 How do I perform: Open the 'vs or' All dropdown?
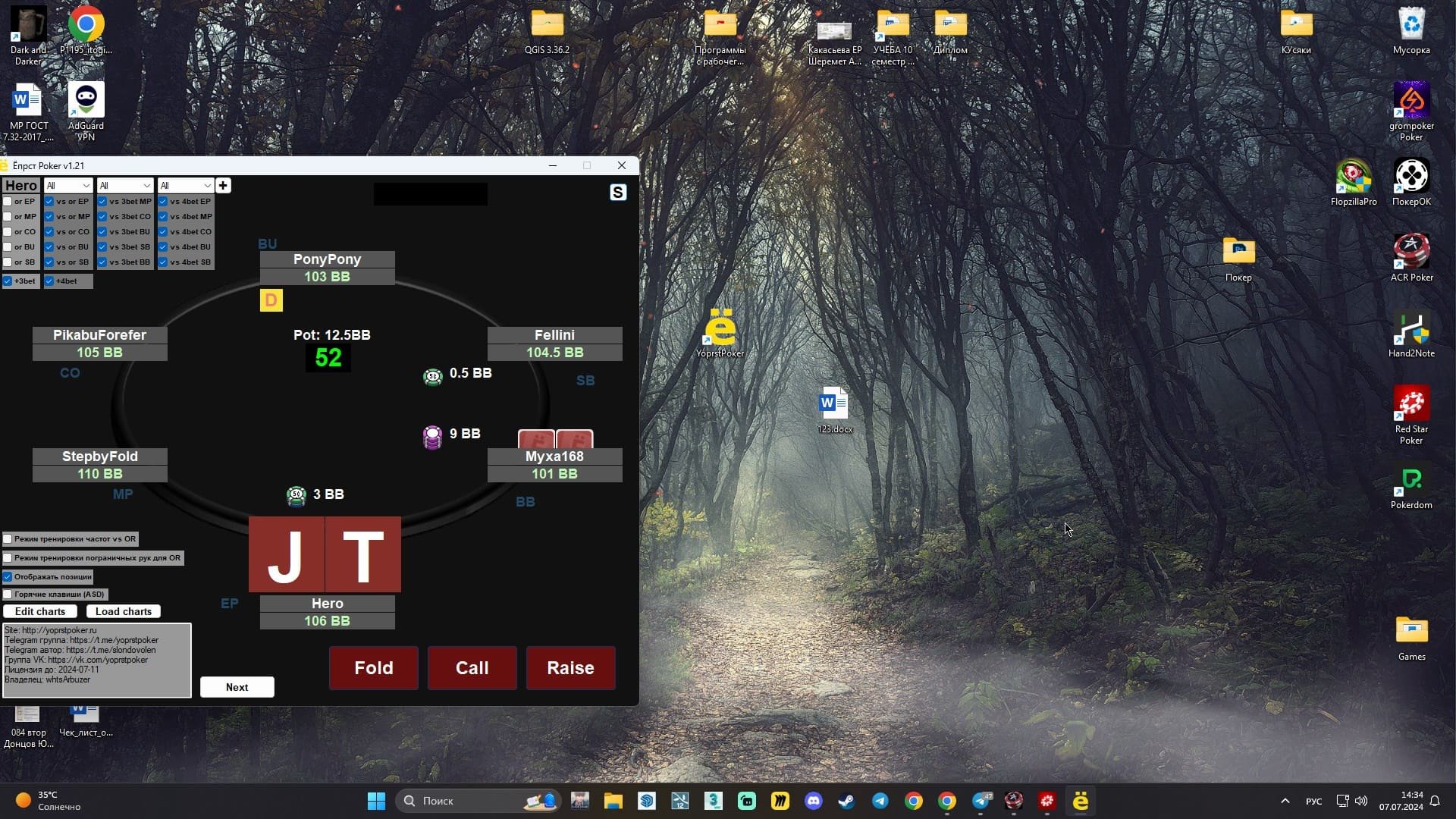(x=68, y=186)
